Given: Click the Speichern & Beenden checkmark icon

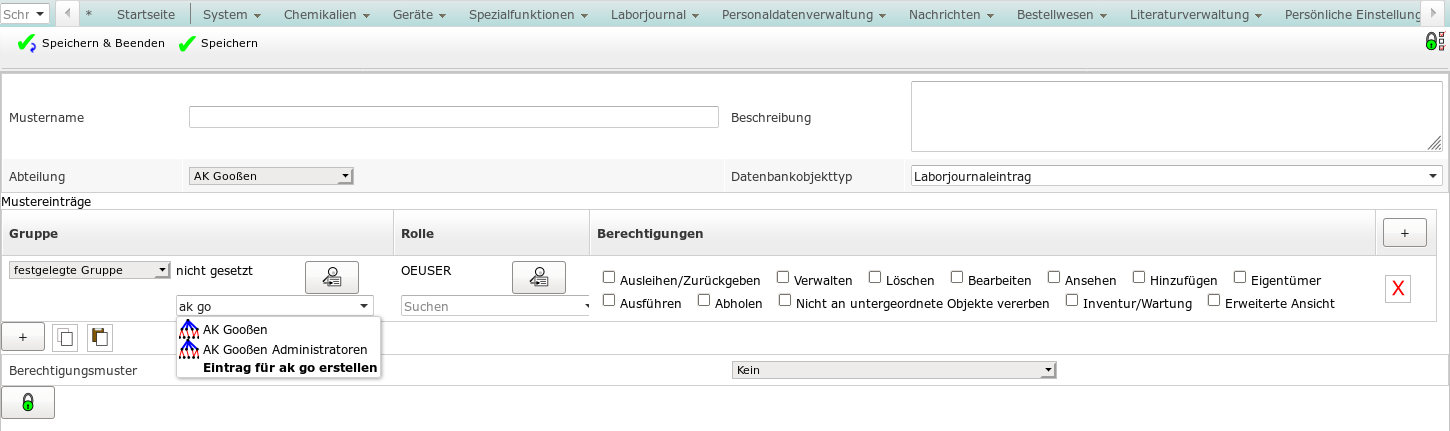Looking at the screenshot, I should coord(27,44).
